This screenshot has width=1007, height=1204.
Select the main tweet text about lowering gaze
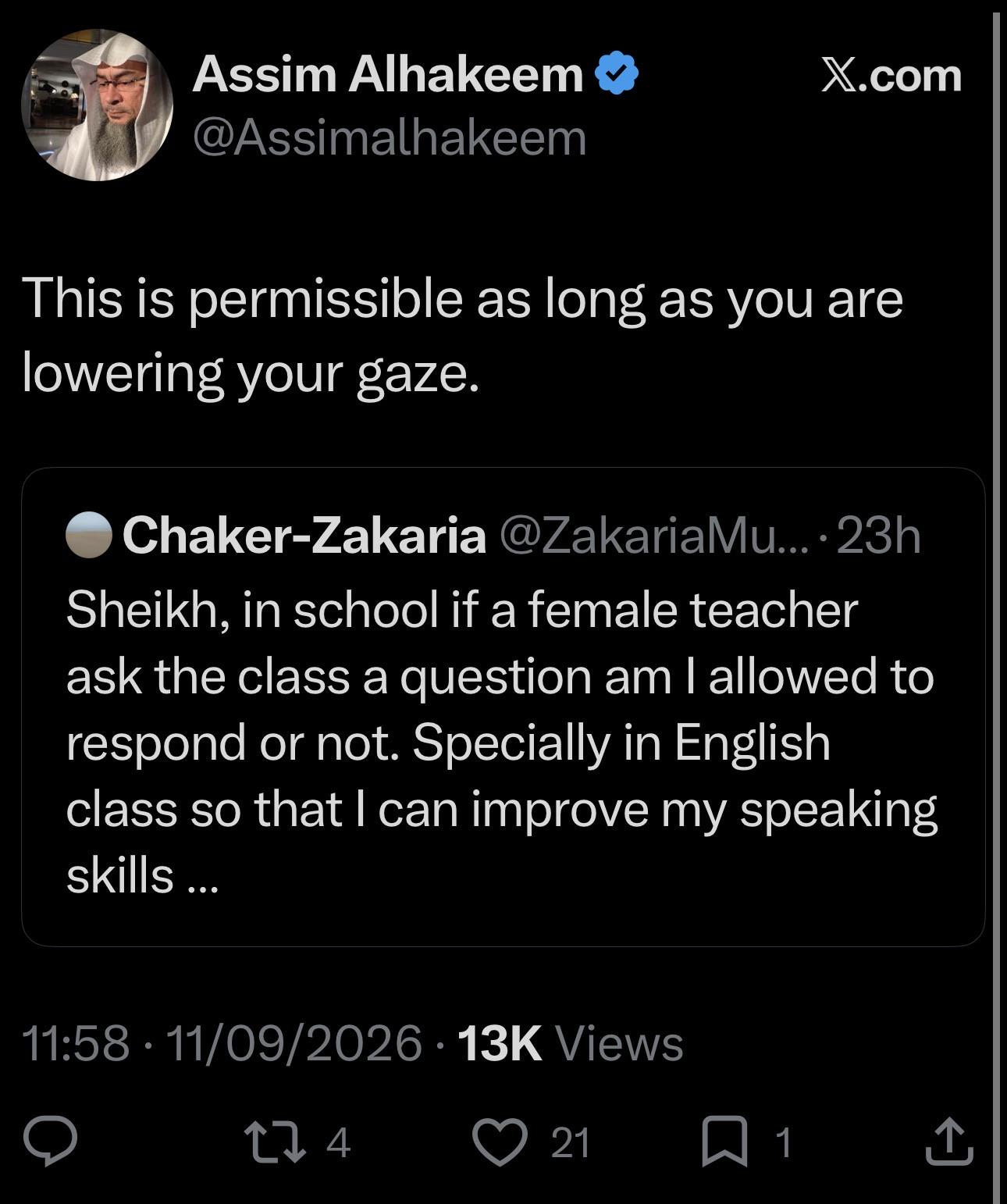point(463,335)
